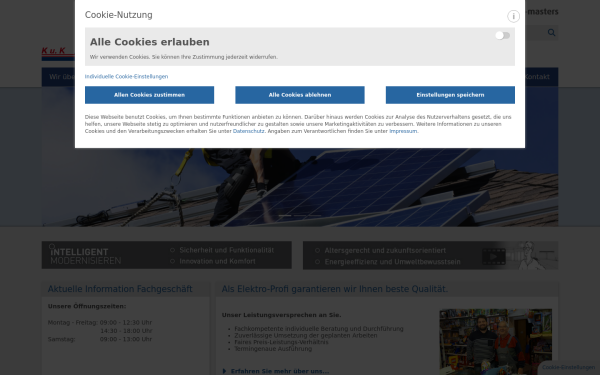Click the Cookie-Nutzung dialog title
Viewport: 600px width, 375px height.
[x=119, y=15]
